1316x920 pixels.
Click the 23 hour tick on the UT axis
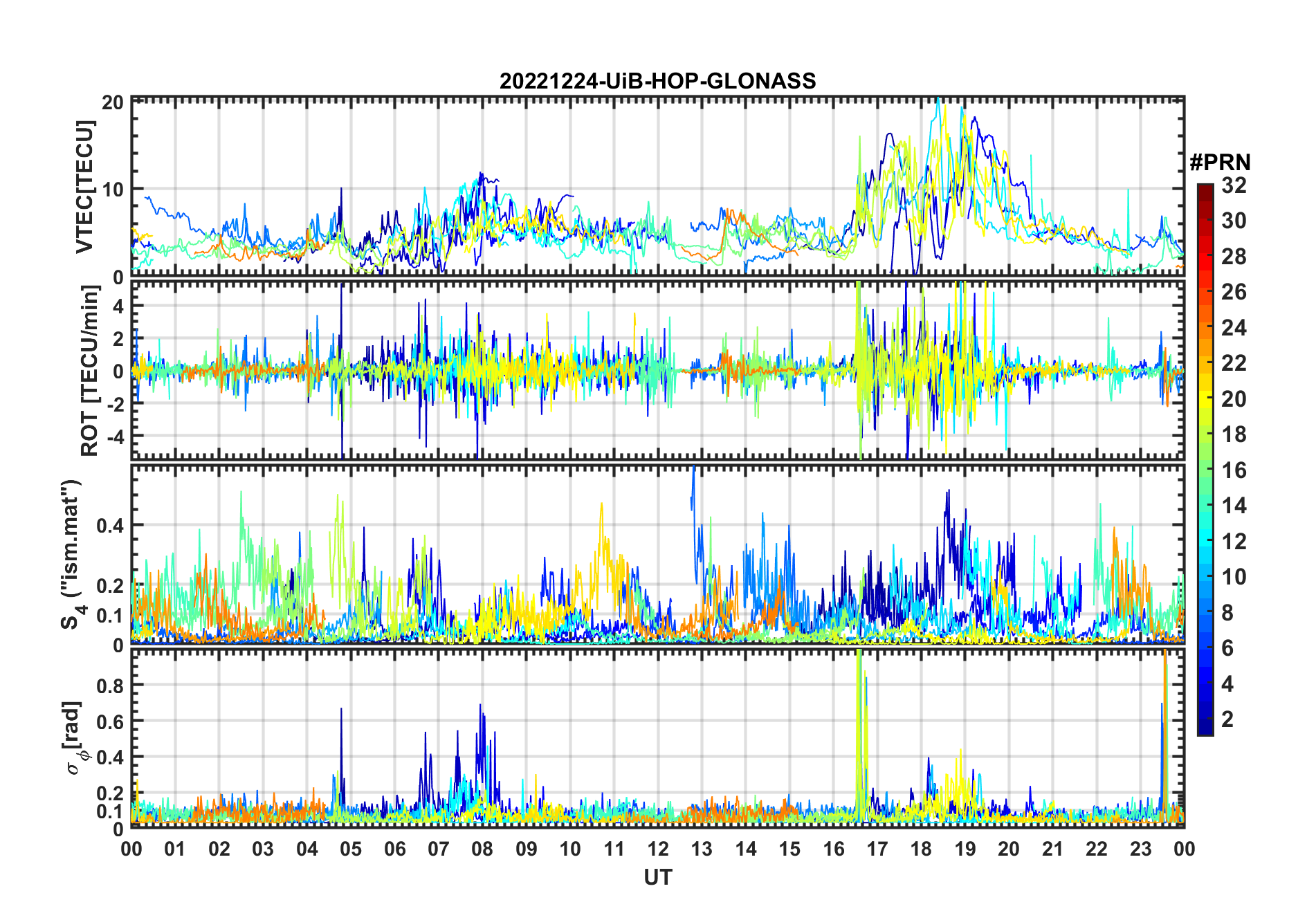click(1141, 849)
